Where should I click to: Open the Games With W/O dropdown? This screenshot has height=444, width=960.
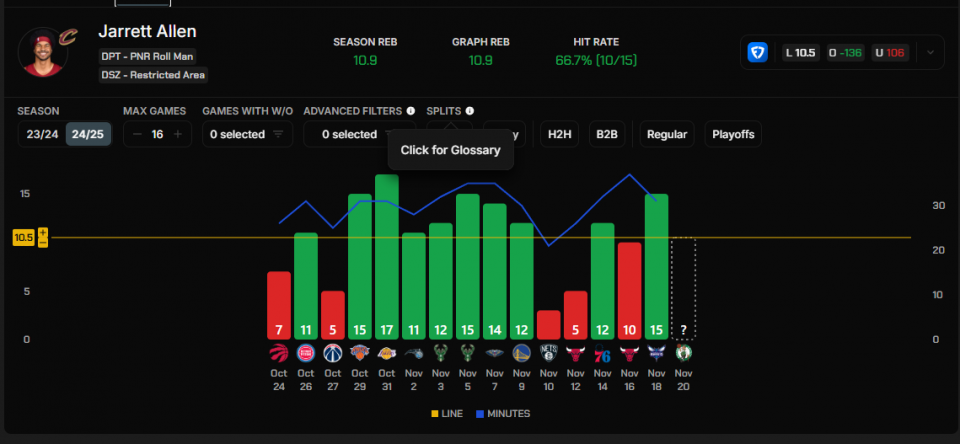point(247,134)
